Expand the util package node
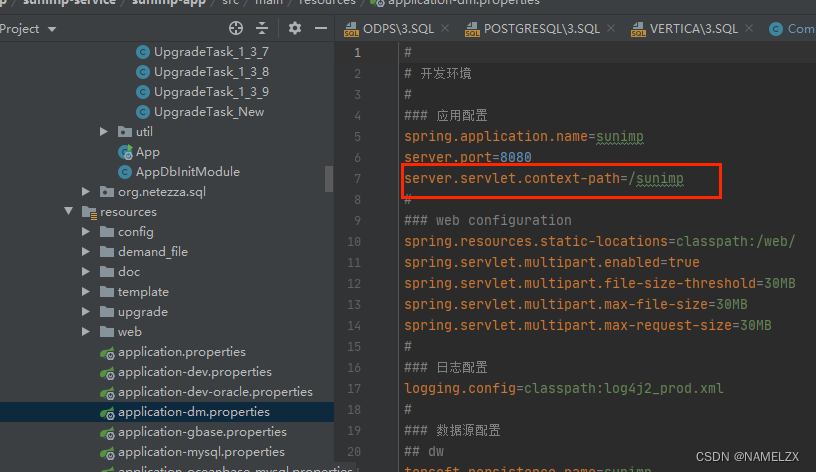The width and height of the screenshot is (816, 472). point(104,132)
